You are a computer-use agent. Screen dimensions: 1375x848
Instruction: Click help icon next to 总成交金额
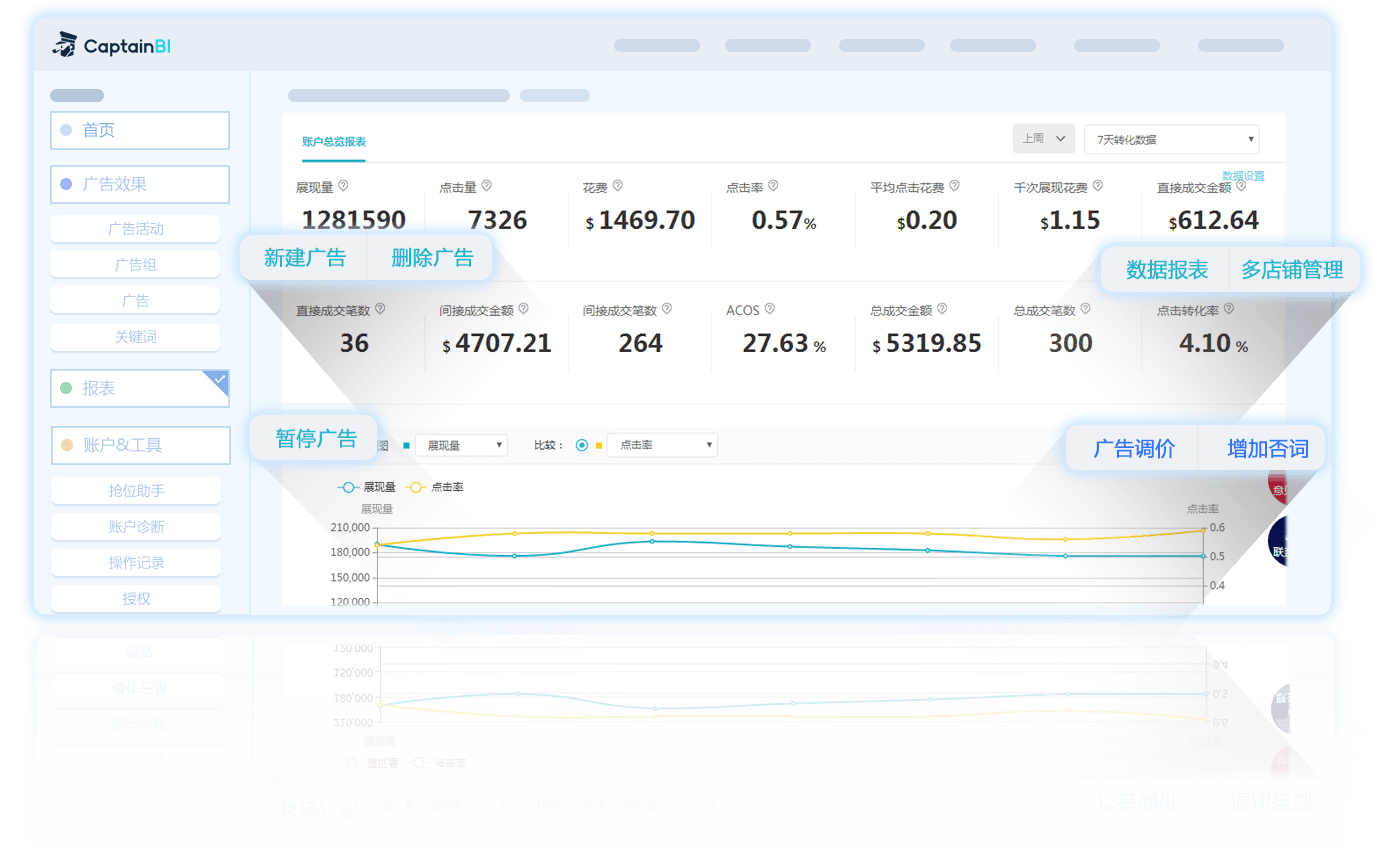pyautogui.click(x=942, y=309)
